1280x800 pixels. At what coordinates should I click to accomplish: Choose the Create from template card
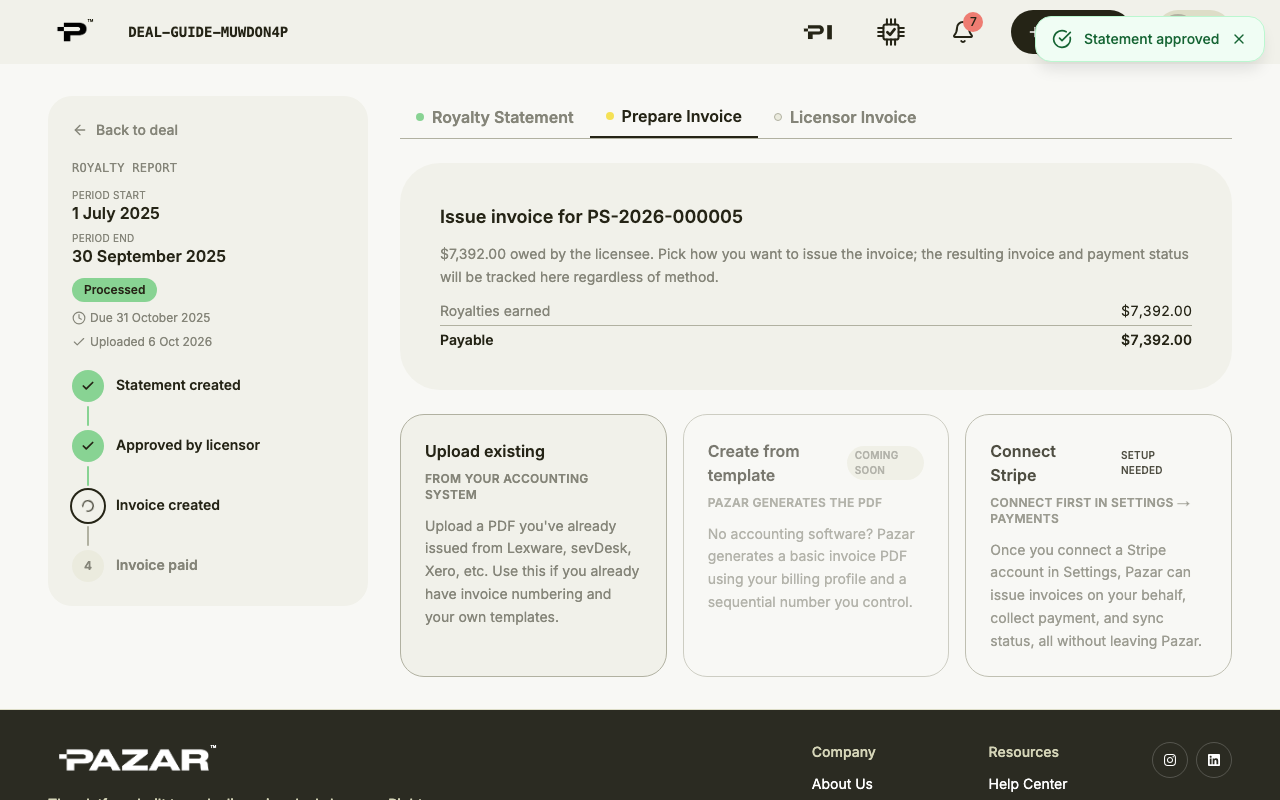click(x=816, y=545)
